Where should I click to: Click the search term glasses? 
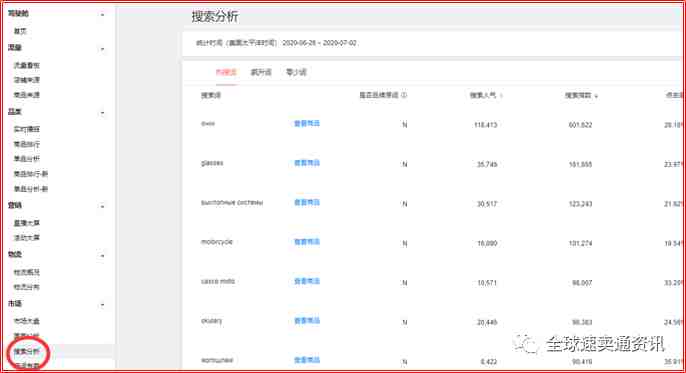212,163
